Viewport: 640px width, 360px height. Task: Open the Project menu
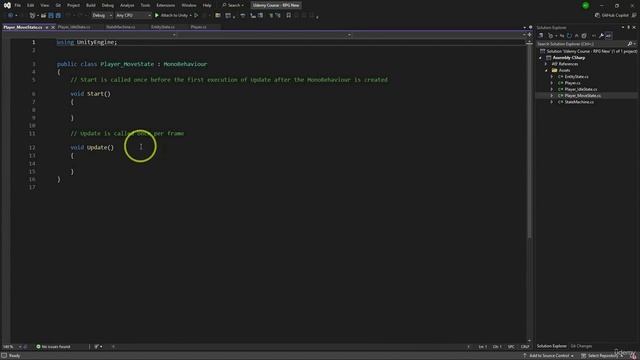point(73,5)
